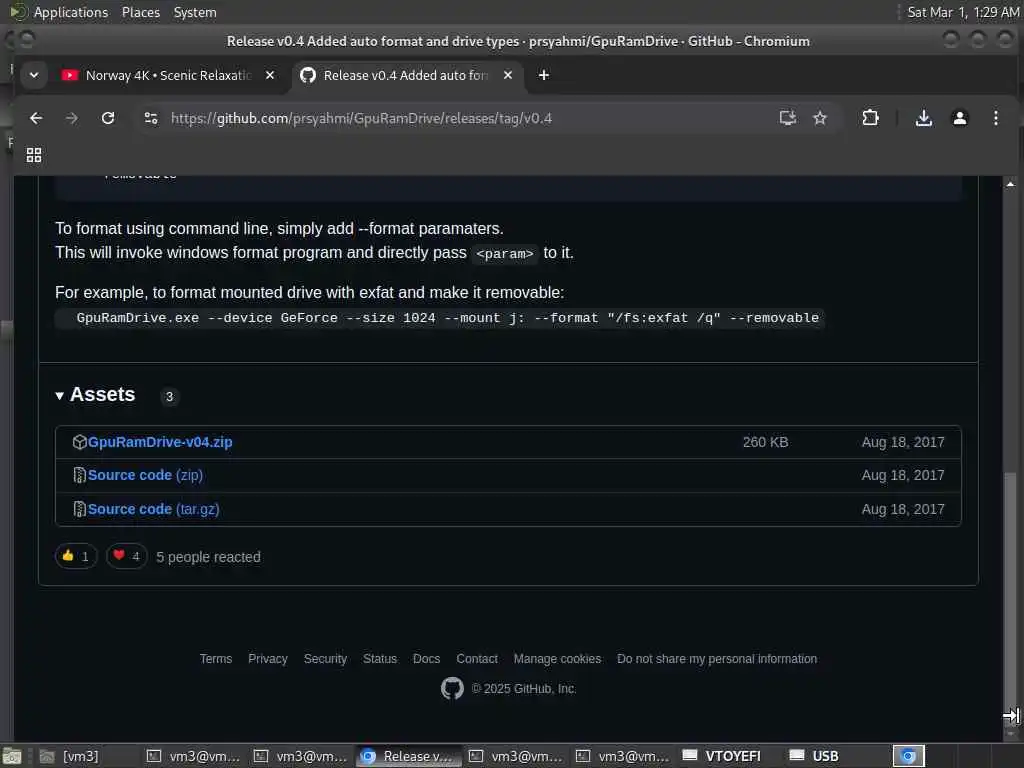Screen dimensions: 1024x768
Task: Click the Assets count badge 3
Action: (x=169, y=396)
